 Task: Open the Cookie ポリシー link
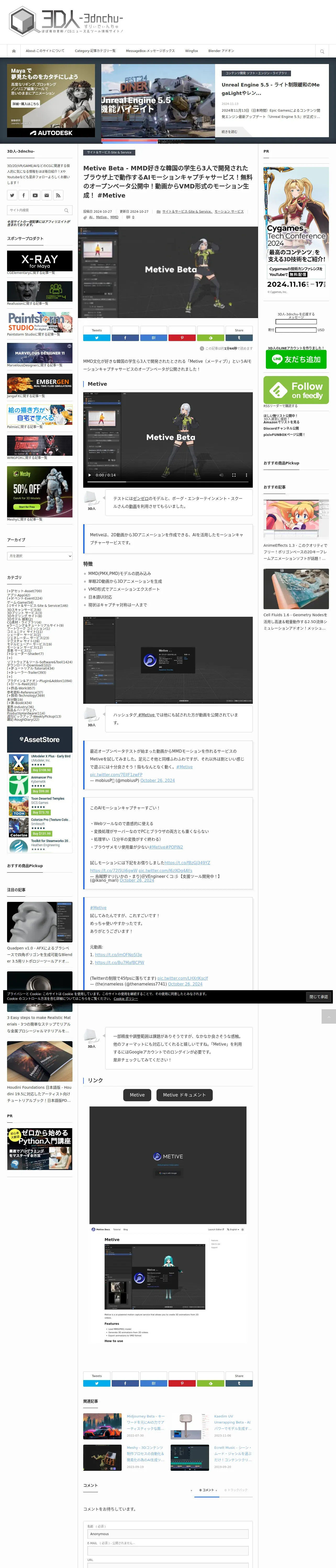click(126, 999)
